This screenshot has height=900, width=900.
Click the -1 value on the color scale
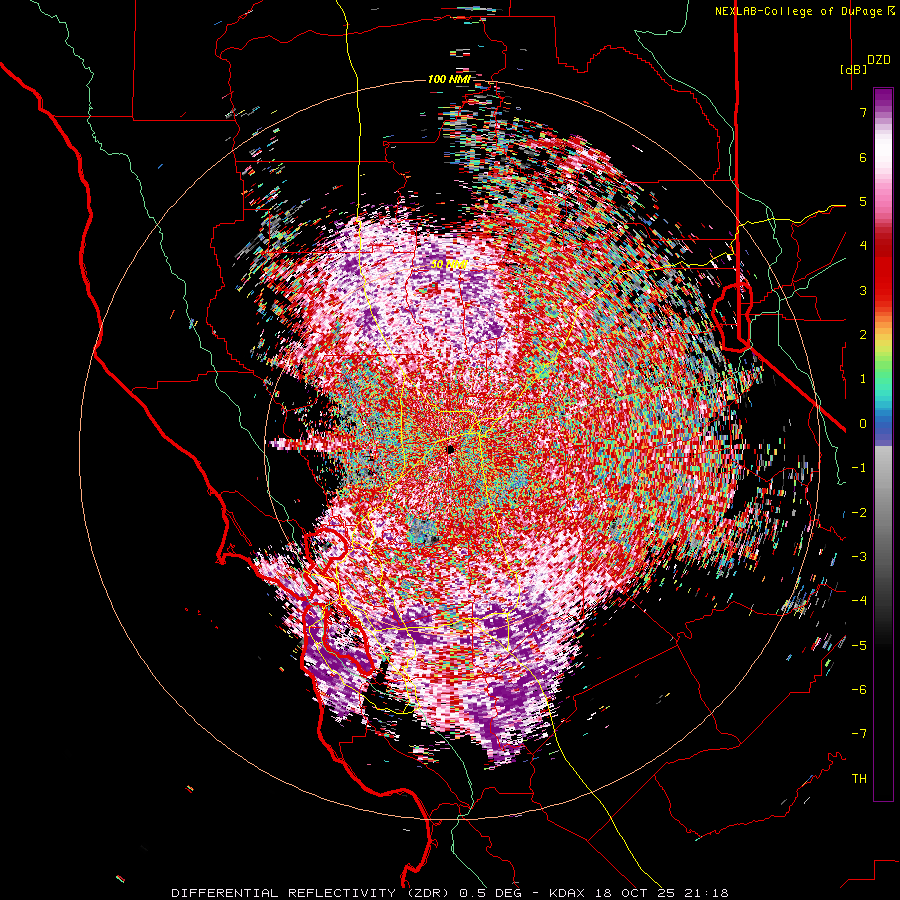pyautogui.click(x=859, y=468)
